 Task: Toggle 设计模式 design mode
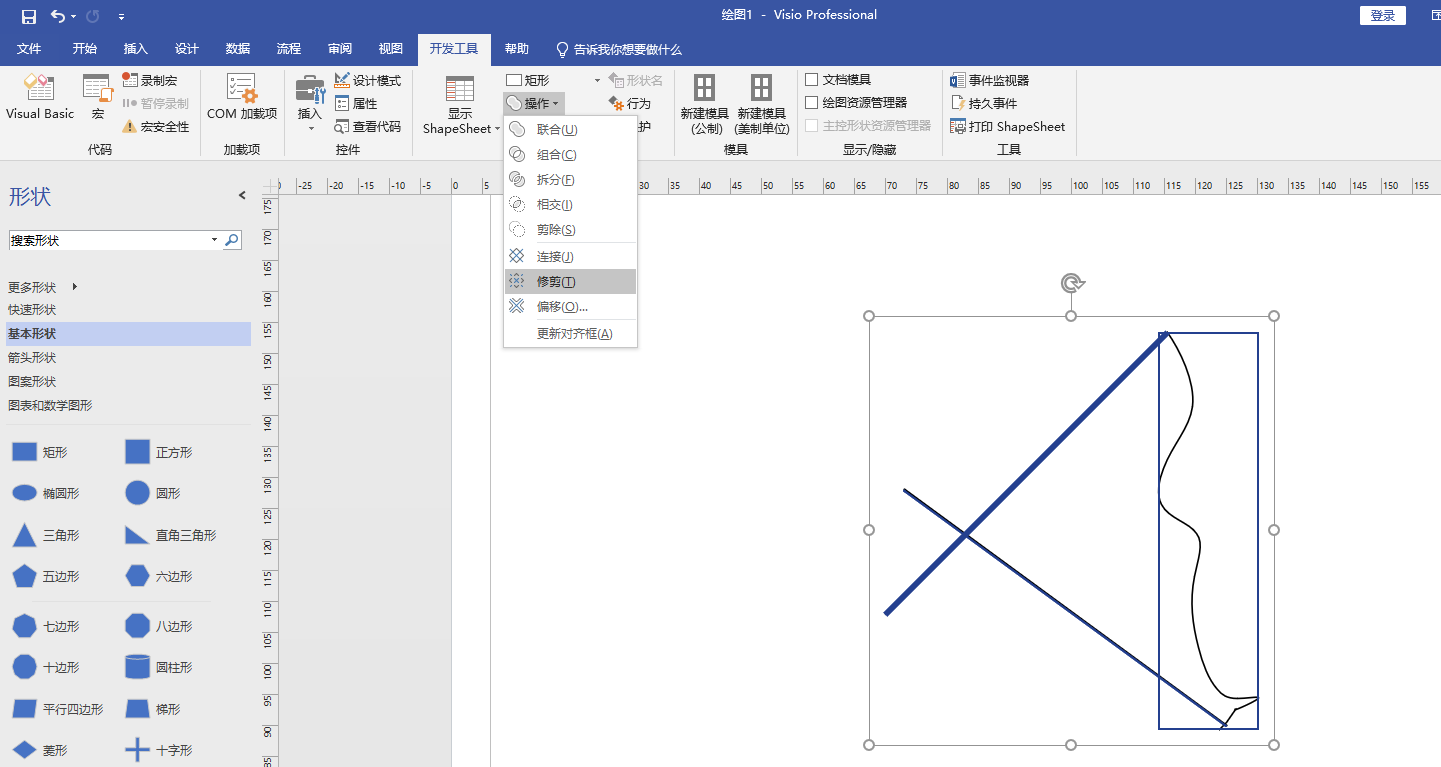367,80
